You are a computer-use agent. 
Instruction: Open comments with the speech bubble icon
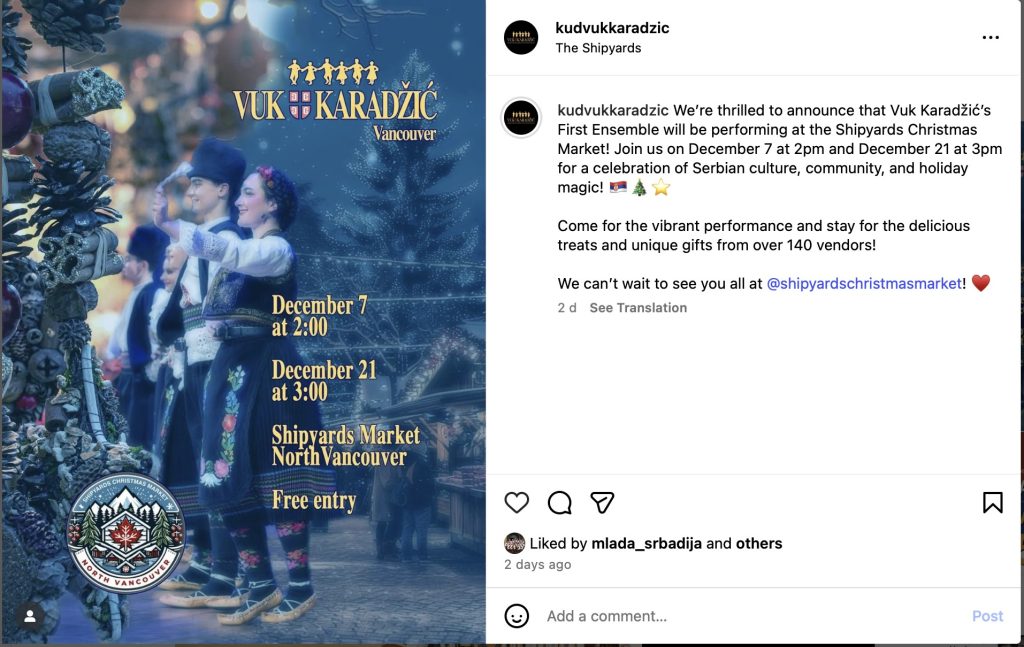point(560,503)
